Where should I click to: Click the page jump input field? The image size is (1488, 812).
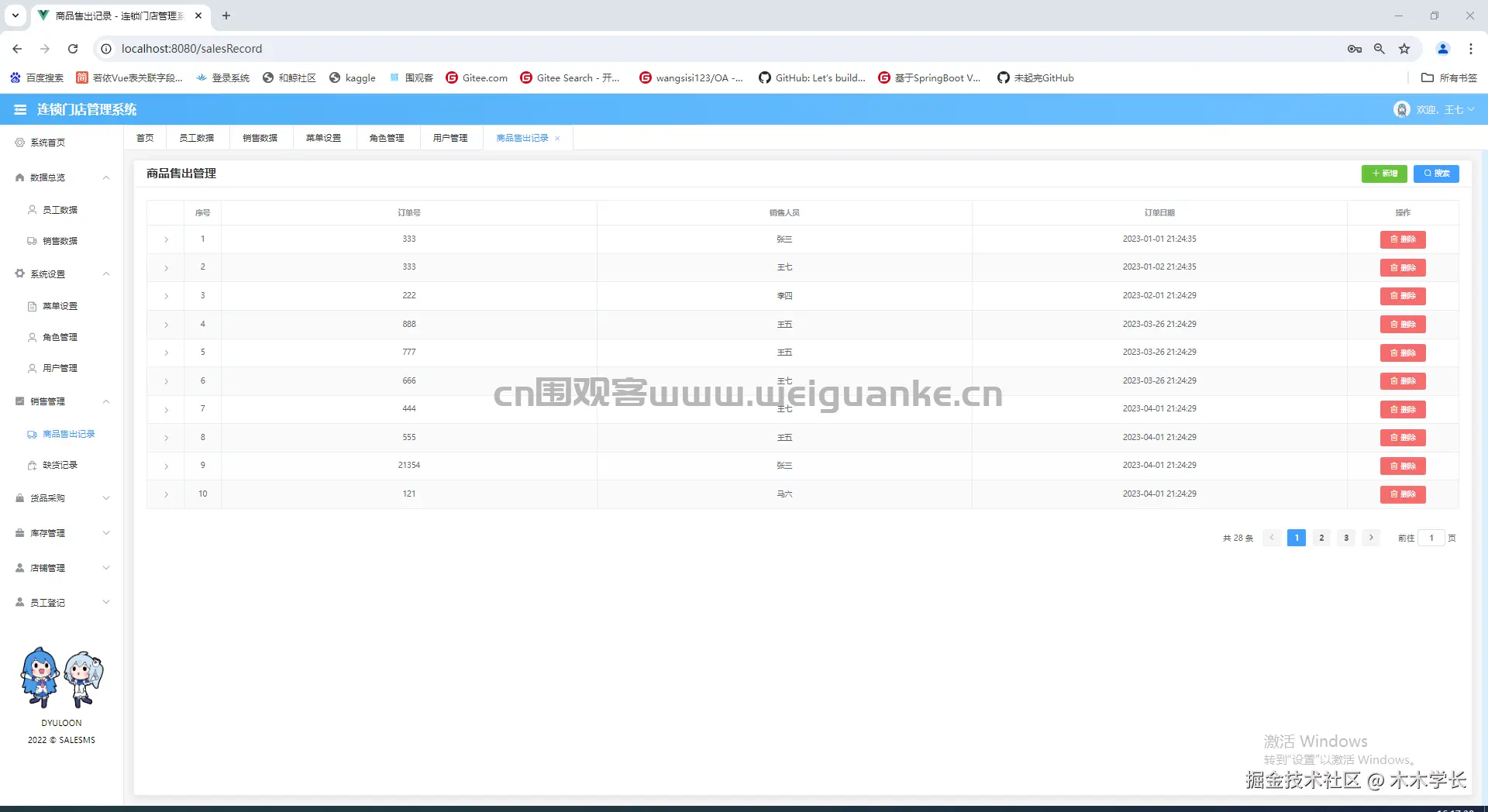pos(1431,538)
